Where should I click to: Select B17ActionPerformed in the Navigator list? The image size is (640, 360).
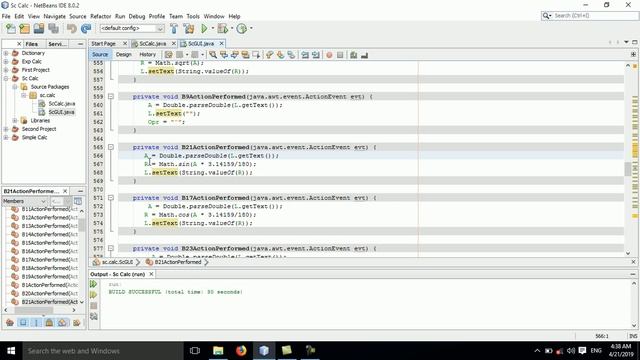coord(45,260)
